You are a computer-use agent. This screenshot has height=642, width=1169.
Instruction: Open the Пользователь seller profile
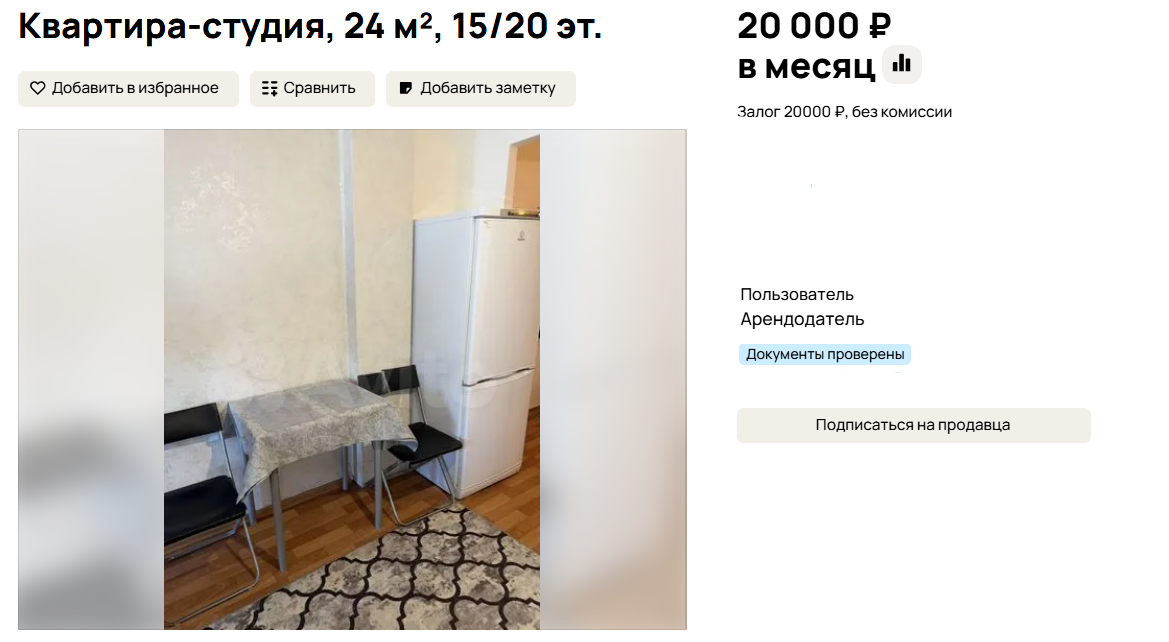coord(796,295)
